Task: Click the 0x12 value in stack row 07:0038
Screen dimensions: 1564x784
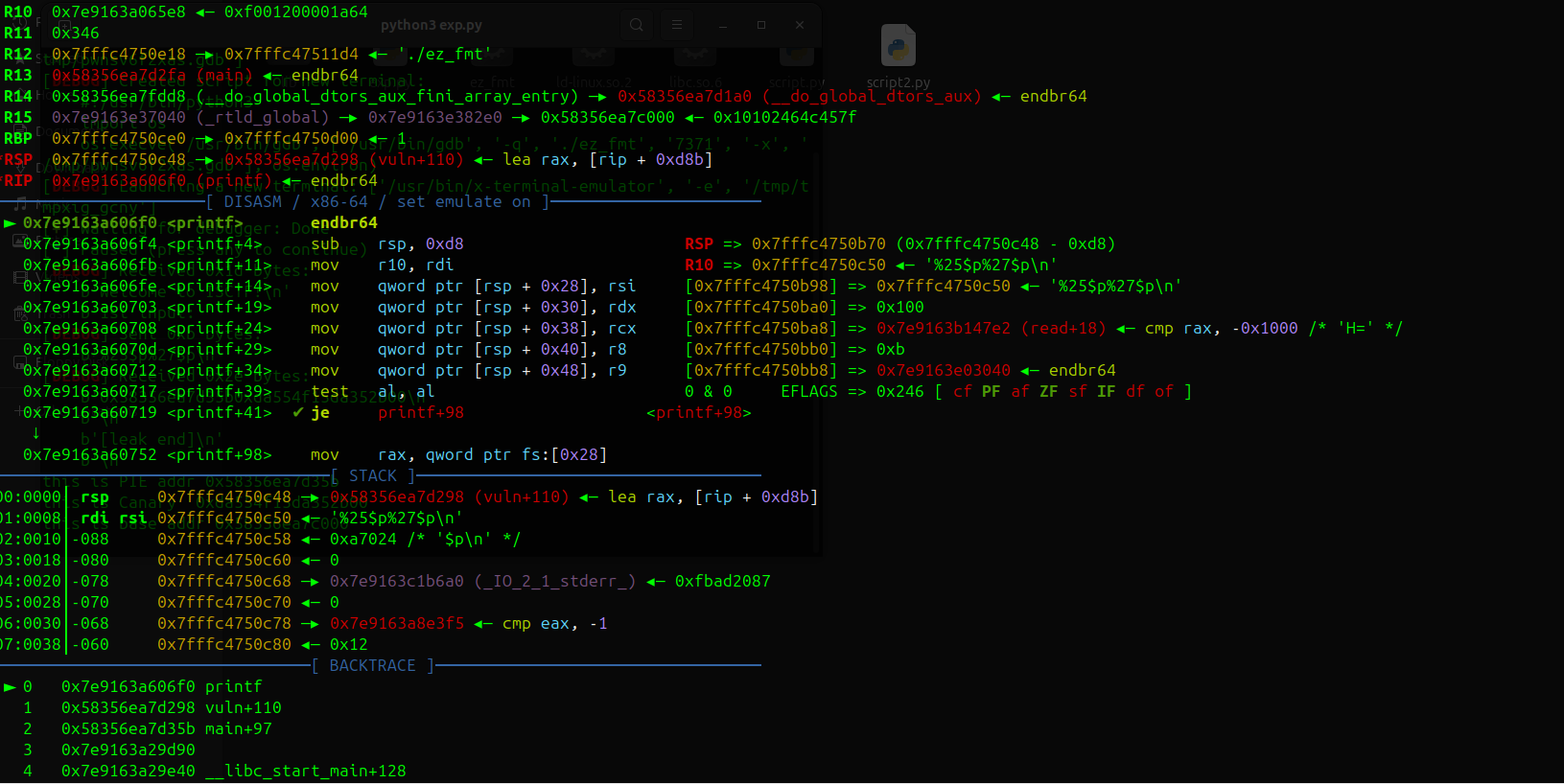Action: pos(349,644)
